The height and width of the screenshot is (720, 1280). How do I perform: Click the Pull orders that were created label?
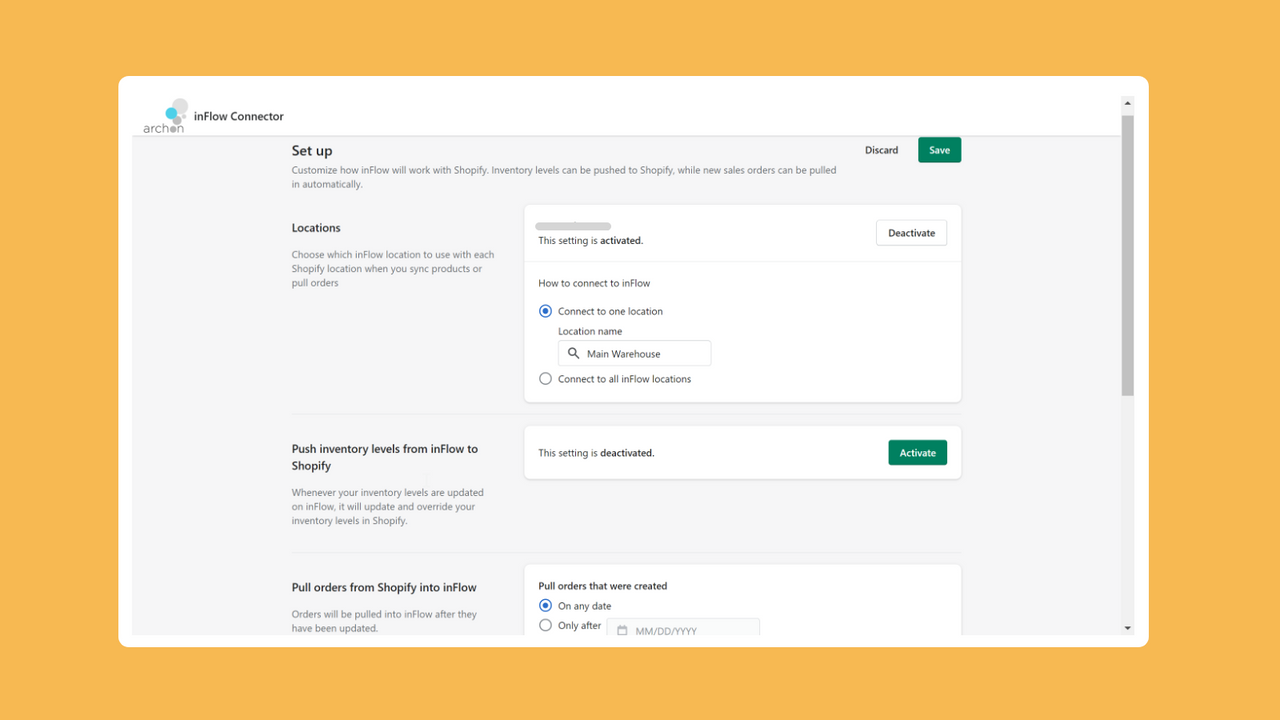(603, 586)
